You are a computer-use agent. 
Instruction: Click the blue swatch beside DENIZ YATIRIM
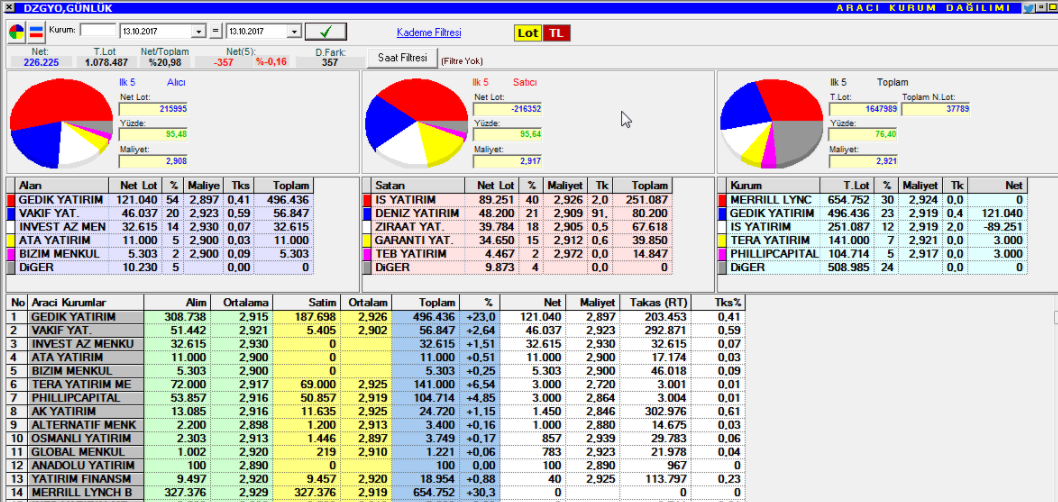tap(367, 213)
